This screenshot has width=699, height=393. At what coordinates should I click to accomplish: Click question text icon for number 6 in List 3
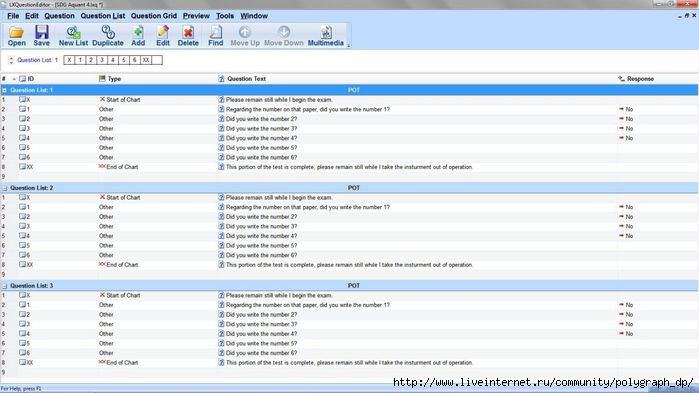tap(221, 353)
